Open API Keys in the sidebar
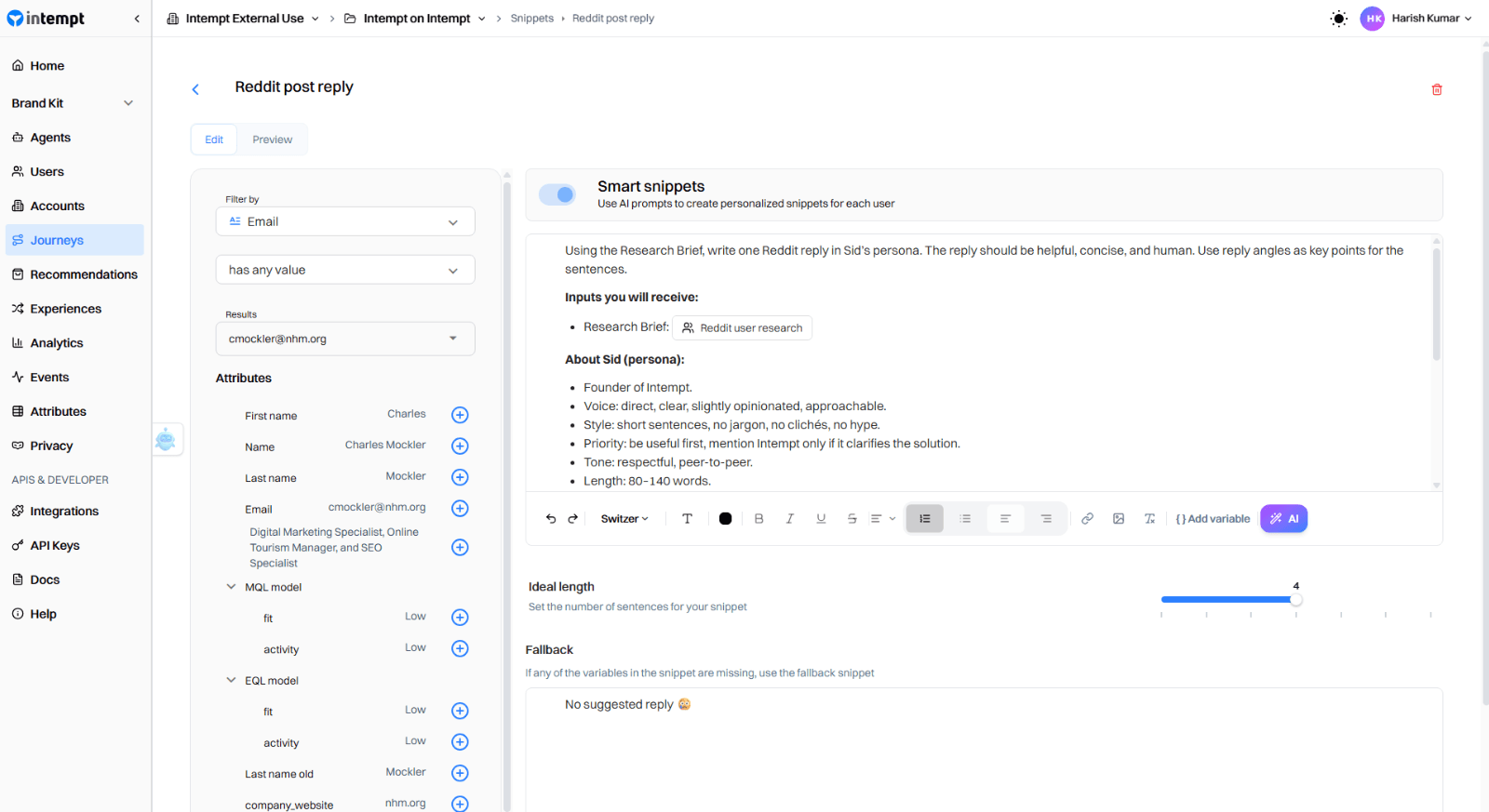The height and width of the screenshot is (812, 1489). pos(74,546)
